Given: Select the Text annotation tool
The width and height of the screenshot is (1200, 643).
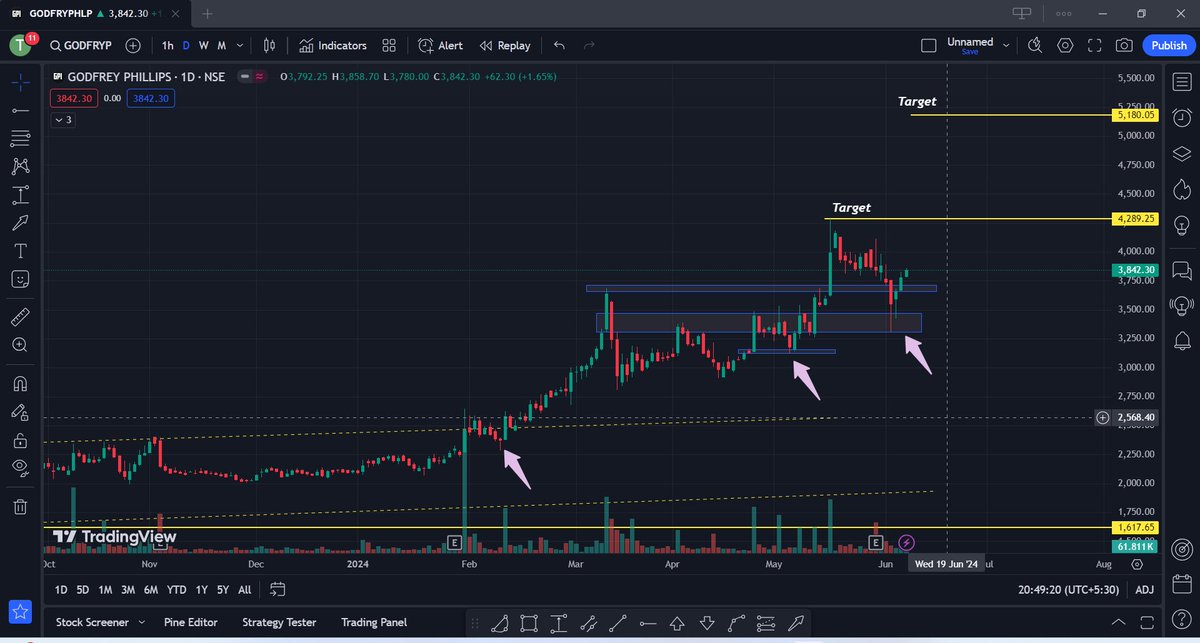Looking at the screenshot, I should pyautogui.click(x=20, y=250).
